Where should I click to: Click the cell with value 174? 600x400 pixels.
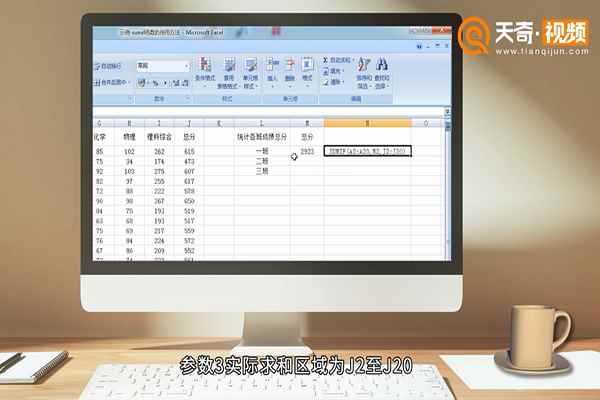(159, 162)
